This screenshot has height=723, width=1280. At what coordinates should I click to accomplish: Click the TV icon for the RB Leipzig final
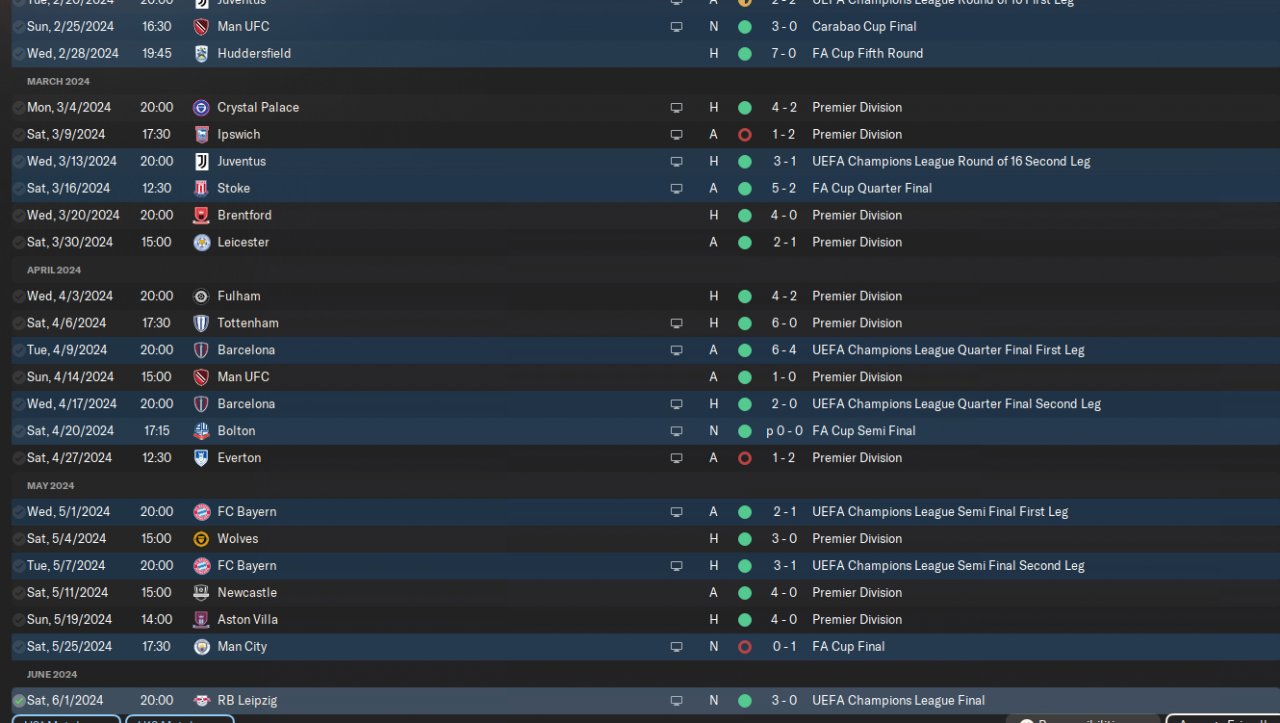pyautogui.click(x=676, y=700)
